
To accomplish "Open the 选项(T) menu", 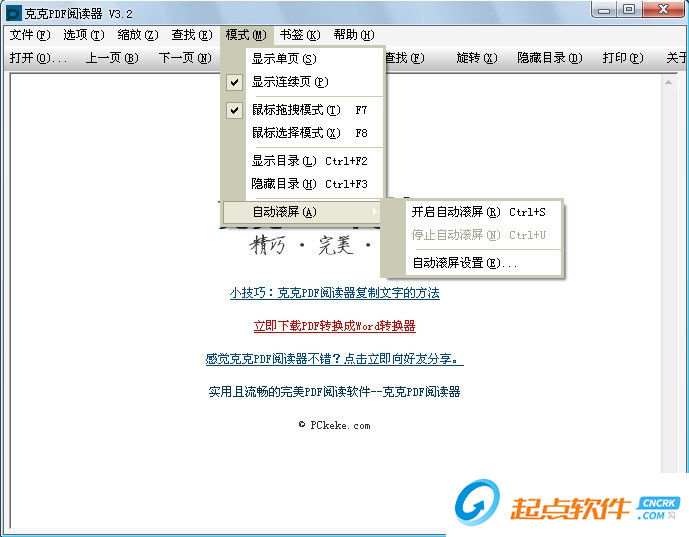I will 83,35.
